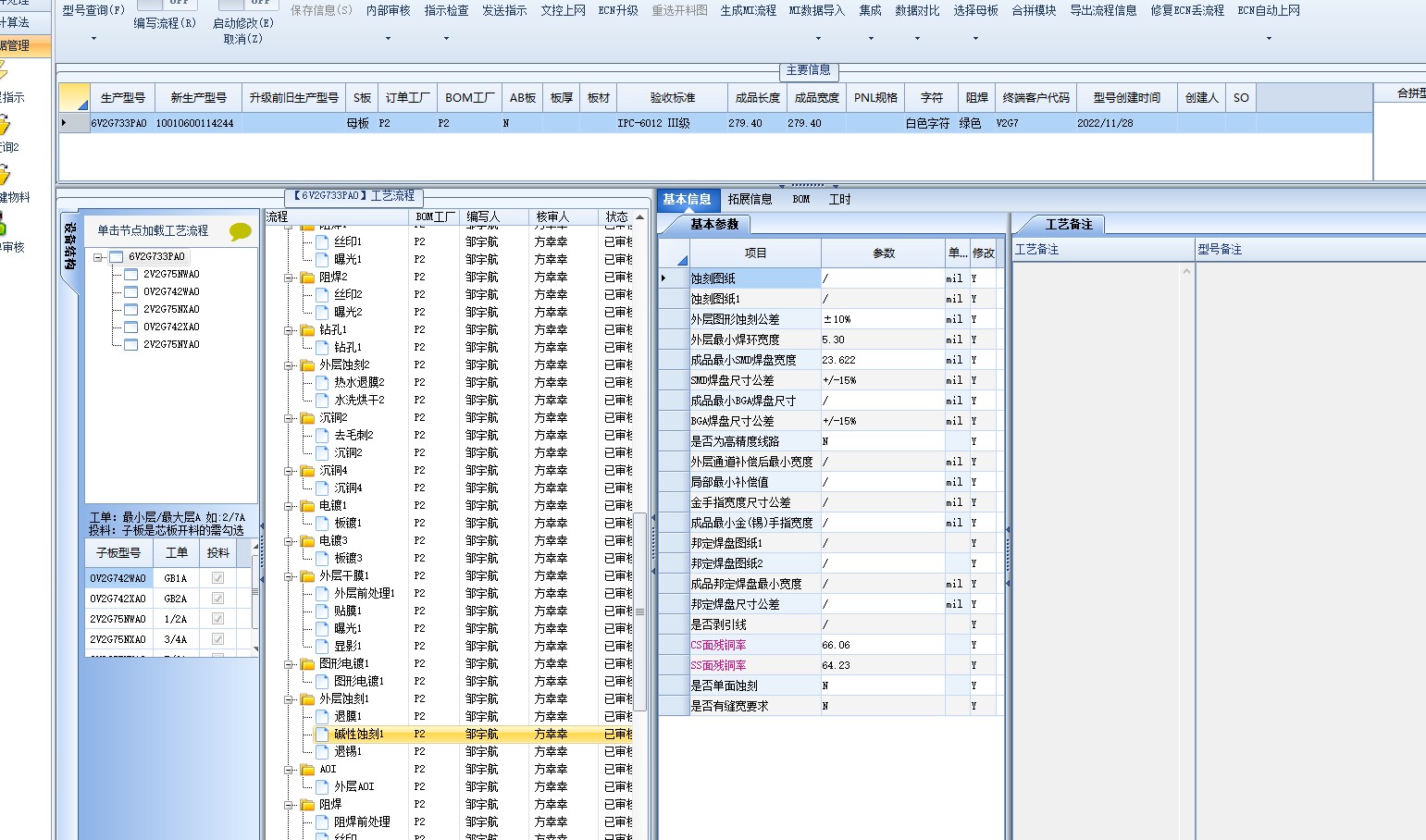1426x840 pixels.
Task: Click the 热水退膜2 document icon
Action: 323,382
